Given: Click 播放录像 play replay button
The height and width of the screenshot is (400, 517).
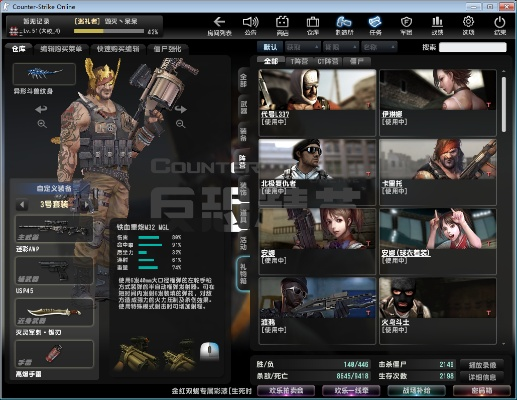Looking at the screenshot, I should click(x=482, y=365).
